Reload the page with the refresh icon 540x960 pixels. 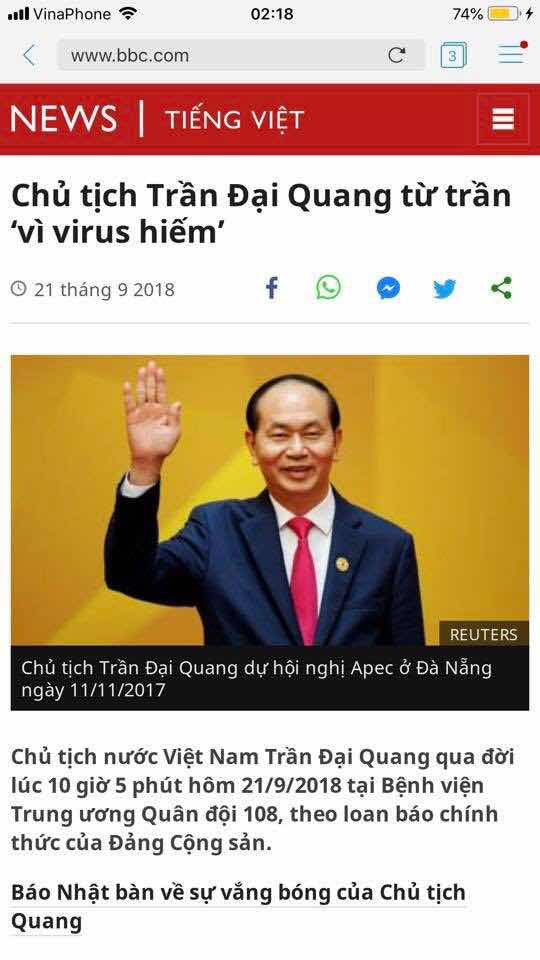coord(397,55)
